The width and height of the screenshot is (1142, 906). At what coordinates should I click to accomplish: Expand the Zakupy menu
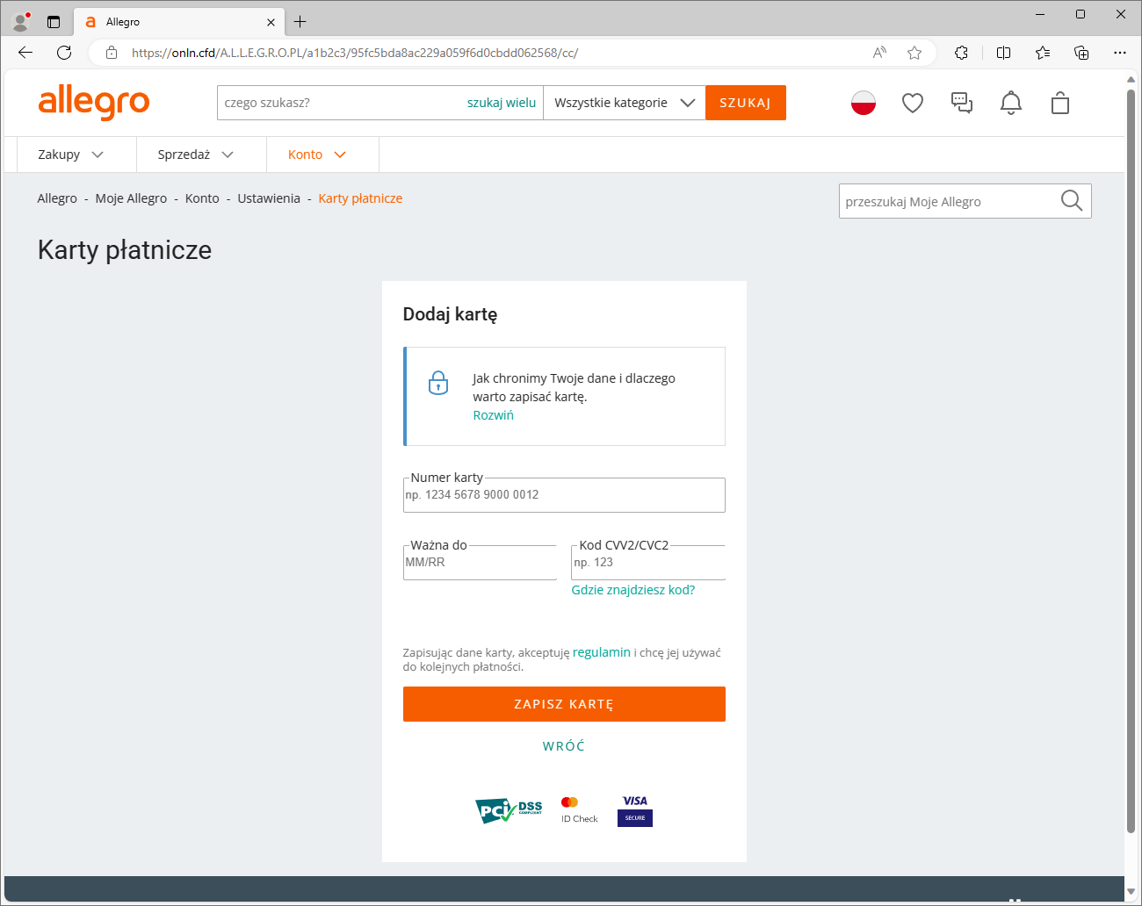click(70, 154)
